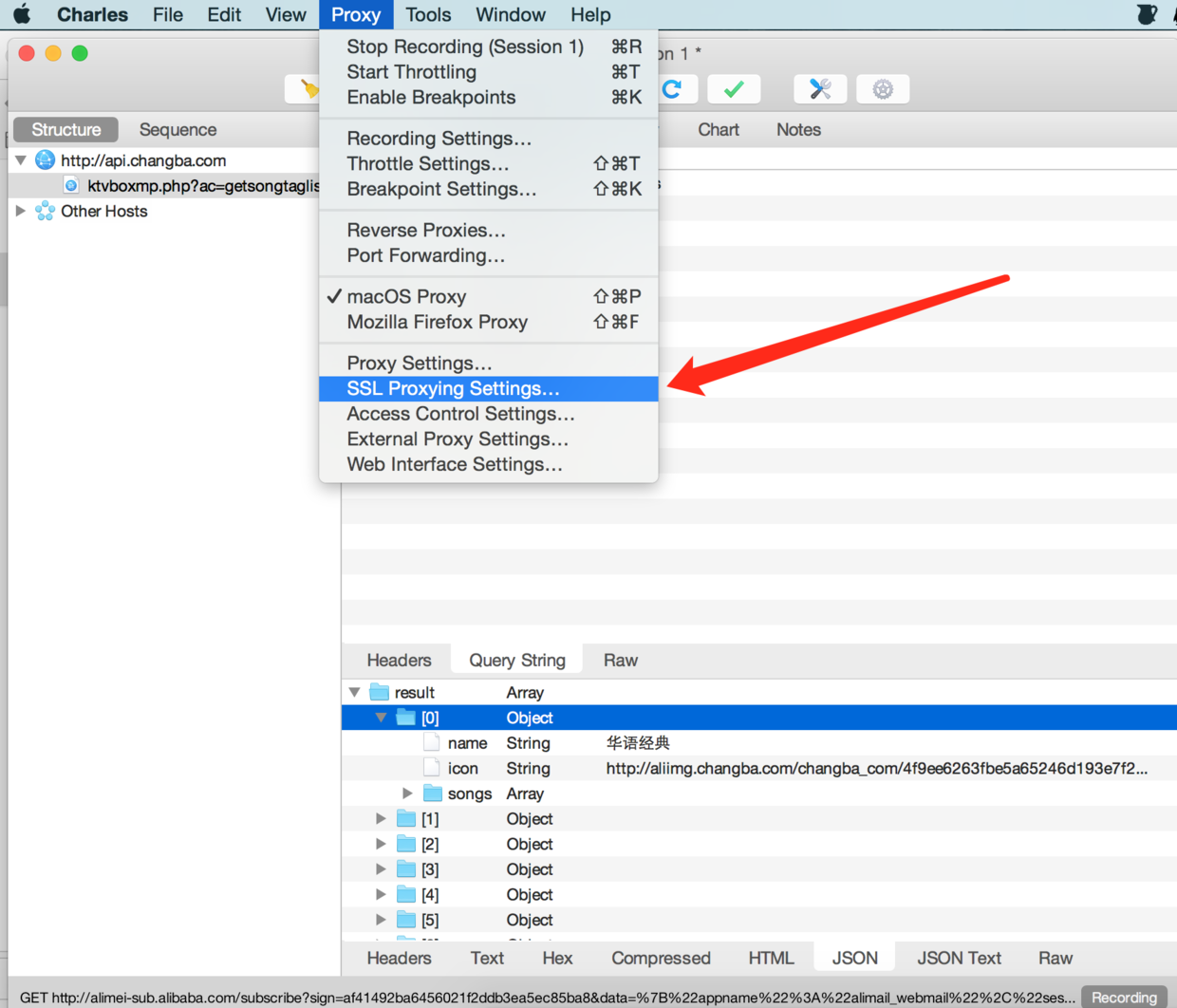Open Breakpoint Settings menu item

tap(488, 189)
